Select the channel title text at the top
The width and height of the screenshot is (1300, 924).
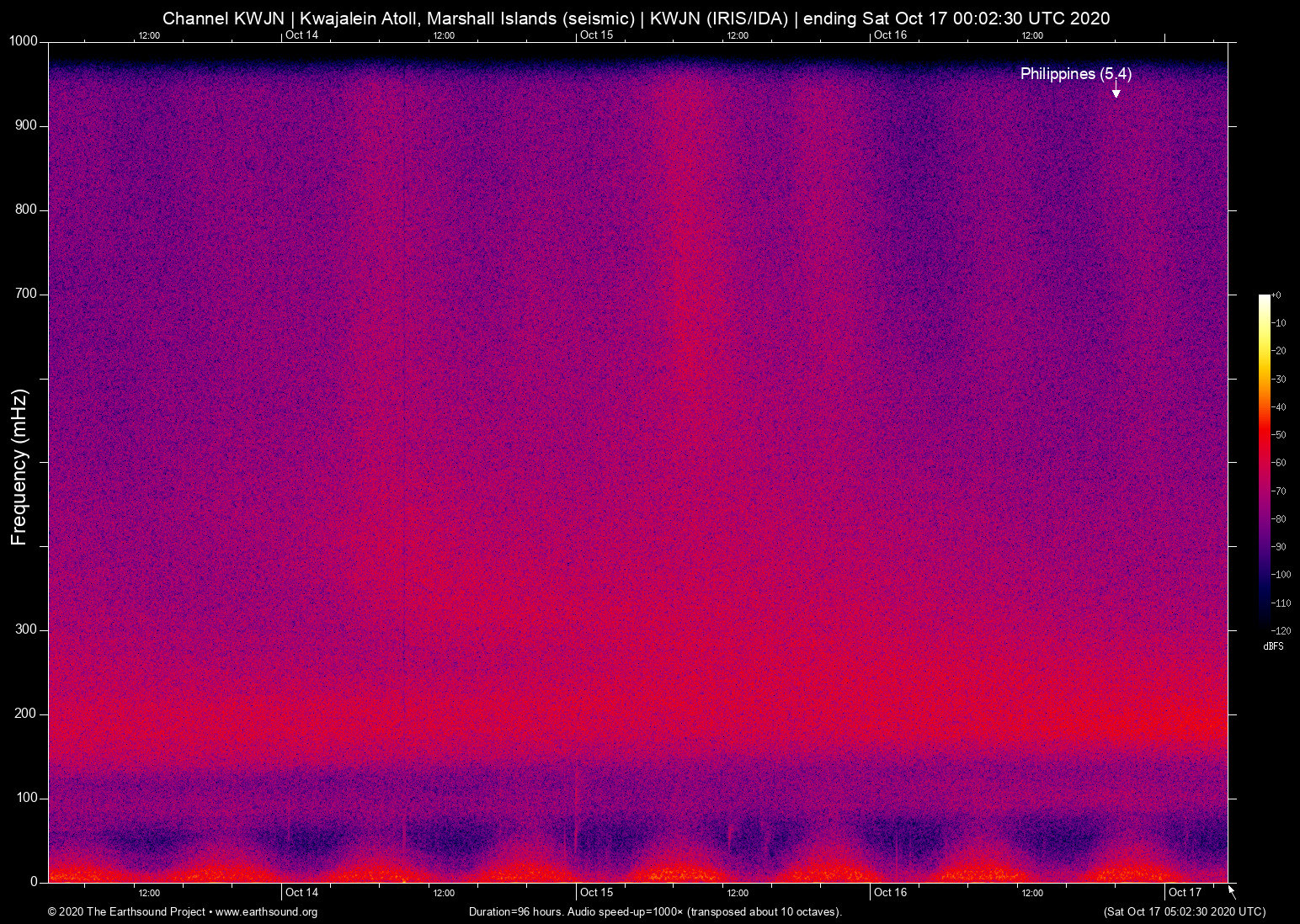click(636, 19)
